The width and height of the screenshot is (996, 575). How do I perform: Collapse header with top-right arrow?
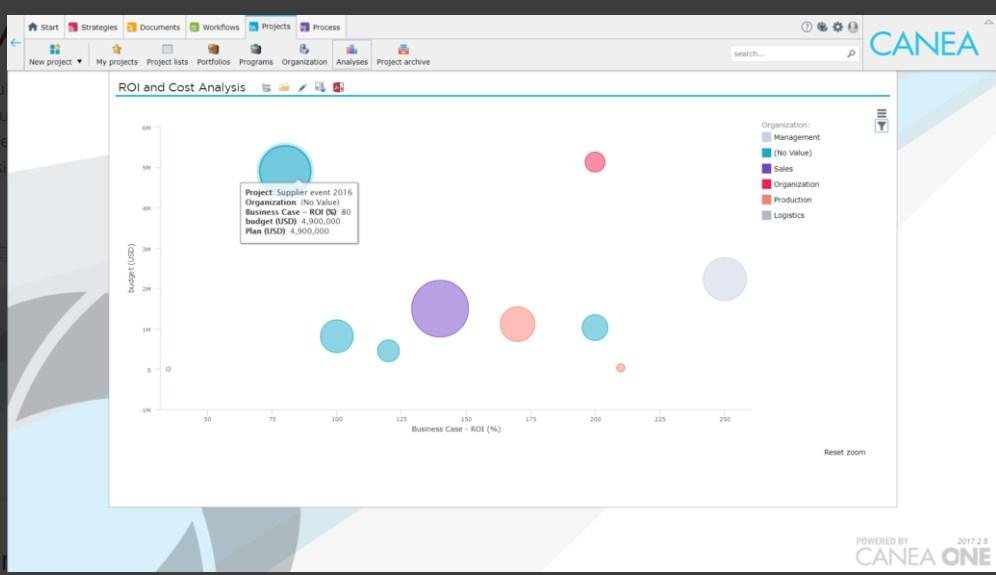(988, 22)
